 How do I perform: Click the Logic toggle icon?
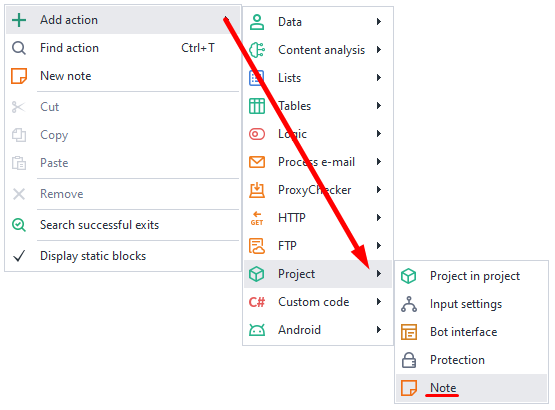pyautogui.click(x=257, y=134)
